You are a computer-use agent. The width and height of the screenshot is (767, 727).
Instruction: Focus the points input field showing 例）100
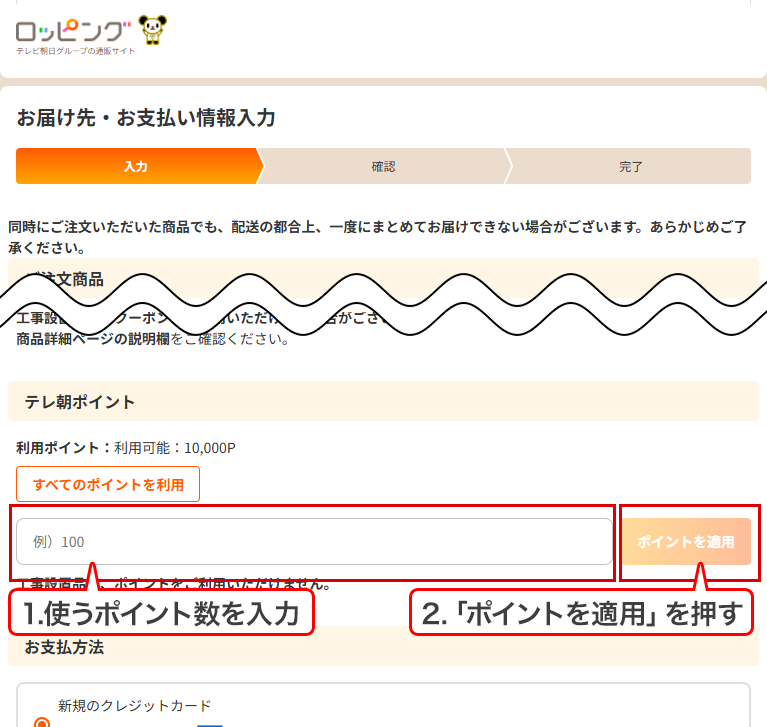point(314,542)
